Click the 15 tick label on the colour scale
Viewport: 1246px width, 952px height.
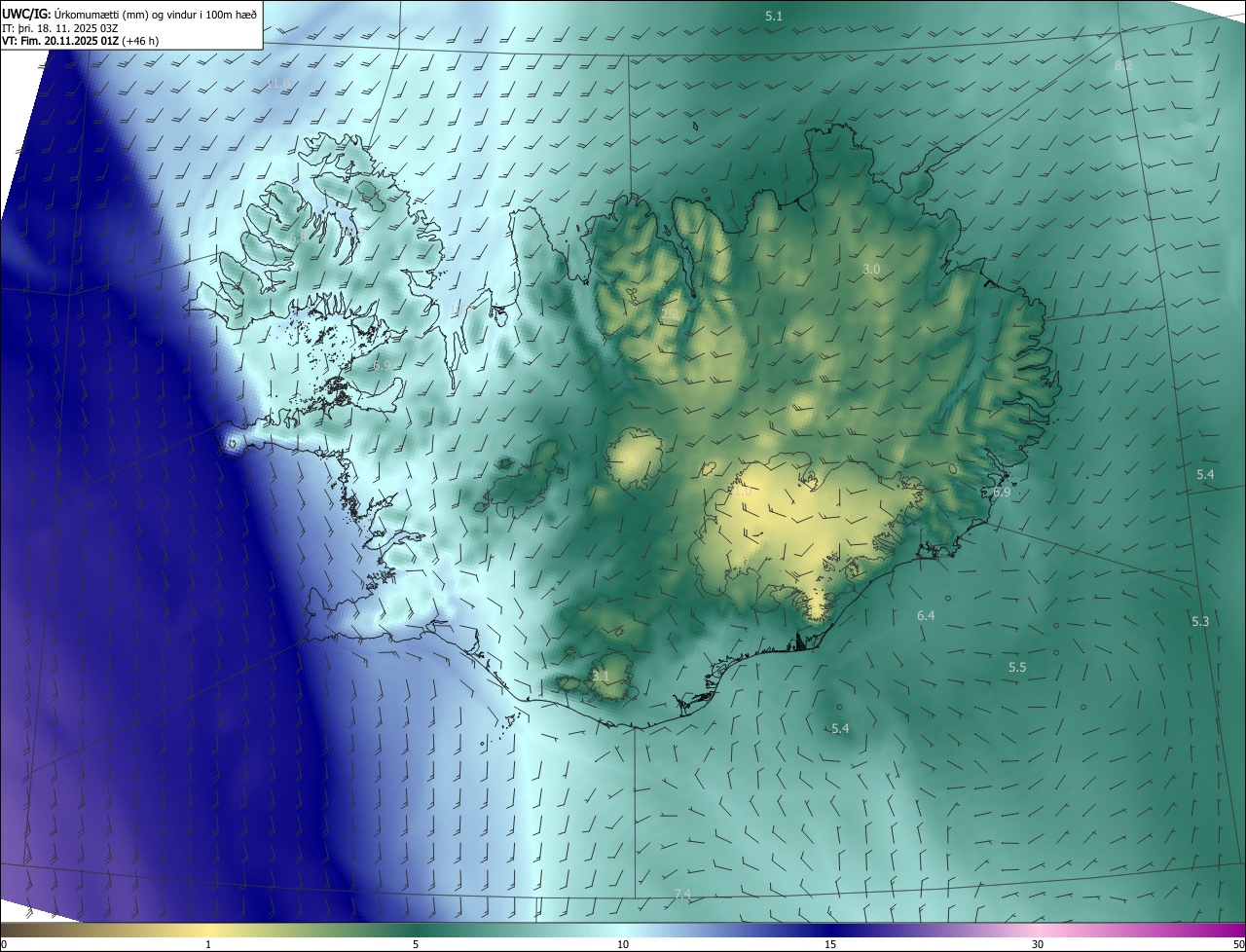830,944
